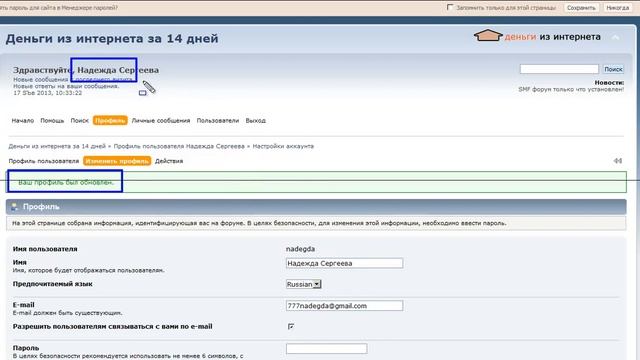Screen dimensions: 640x360
Task: Open the Поиск menu item
Action: (x=80, y=120)
